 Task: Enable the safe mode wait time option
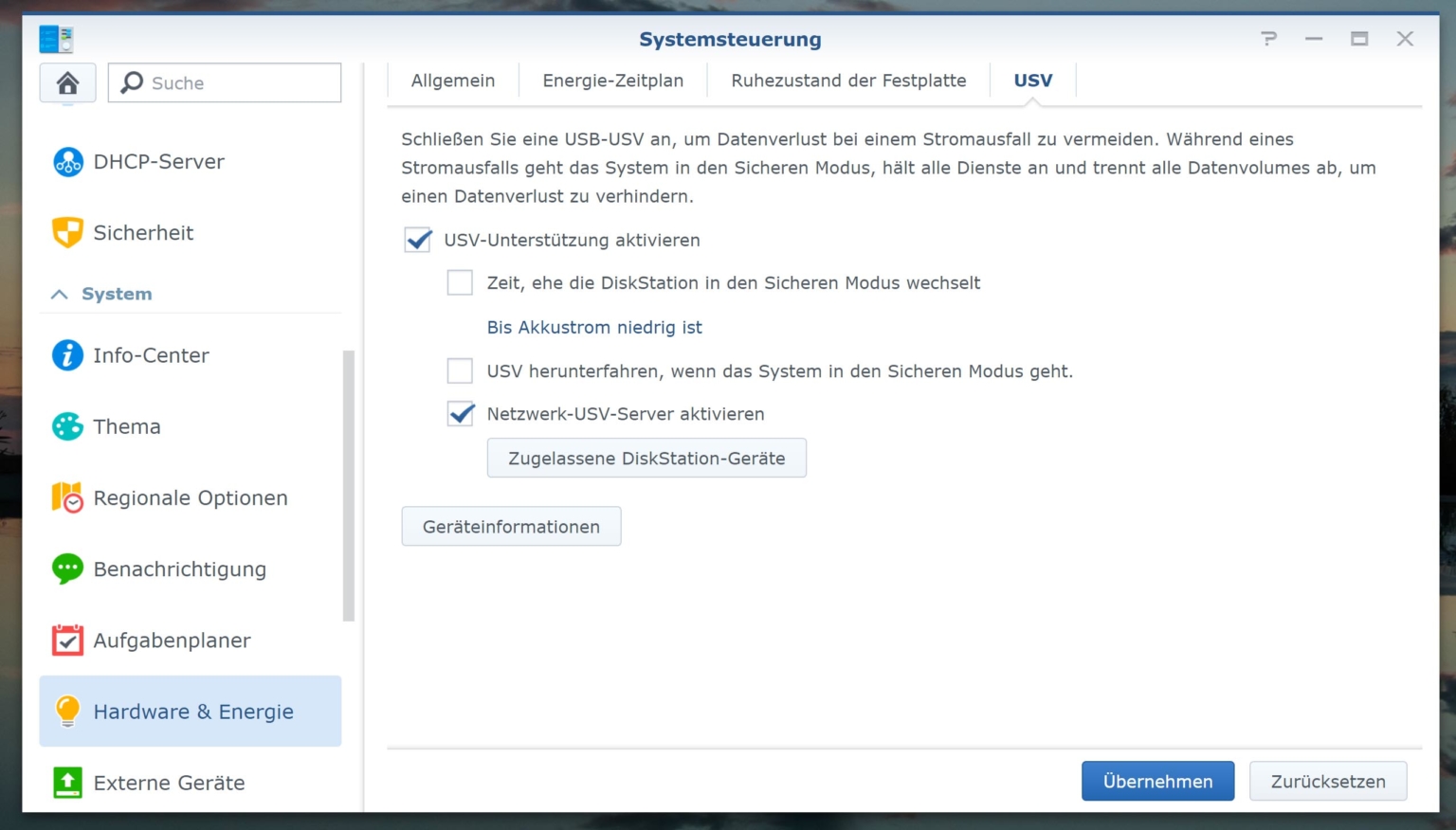tap(460, 282)
